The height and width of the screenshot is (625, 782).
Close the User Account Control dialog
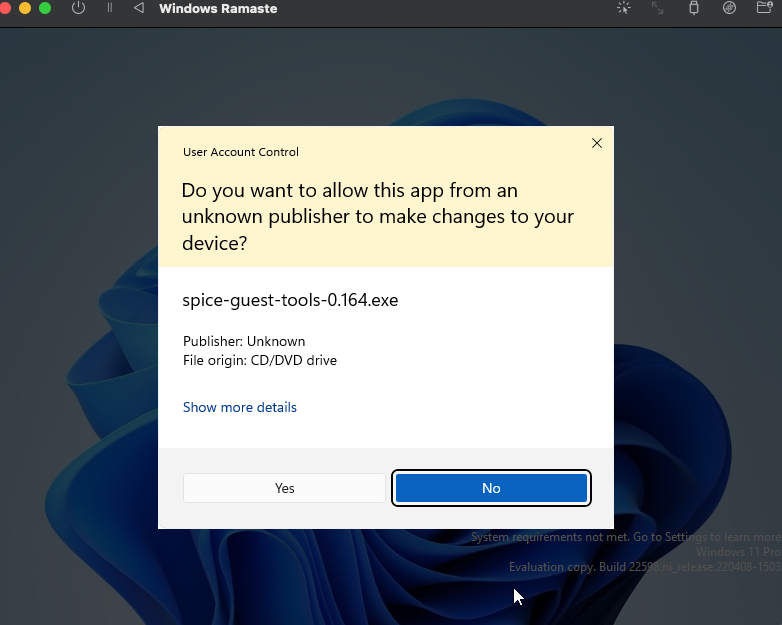[x=596, y=143]
